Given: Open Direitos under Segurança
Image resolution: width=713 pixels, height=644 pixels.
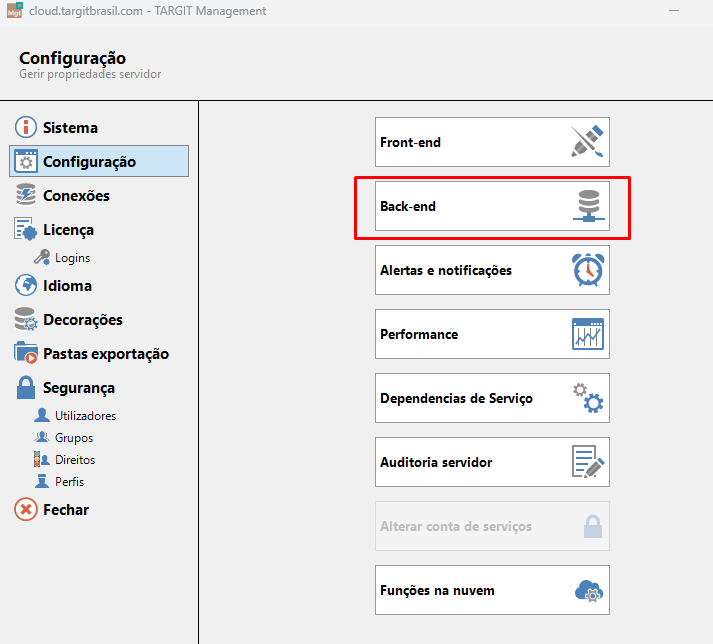Looking at the screenshot, I should (x=75, y=459).
